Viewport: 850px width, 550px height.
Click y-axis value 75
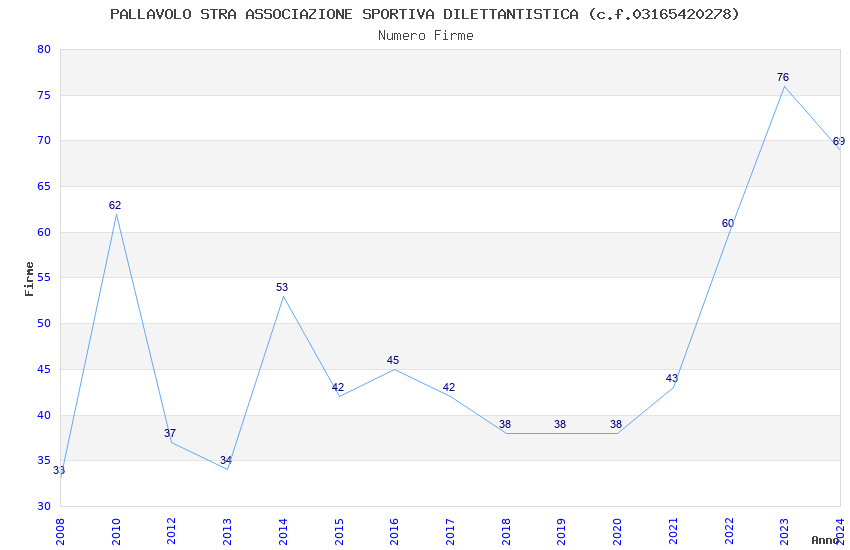(44, 95)
